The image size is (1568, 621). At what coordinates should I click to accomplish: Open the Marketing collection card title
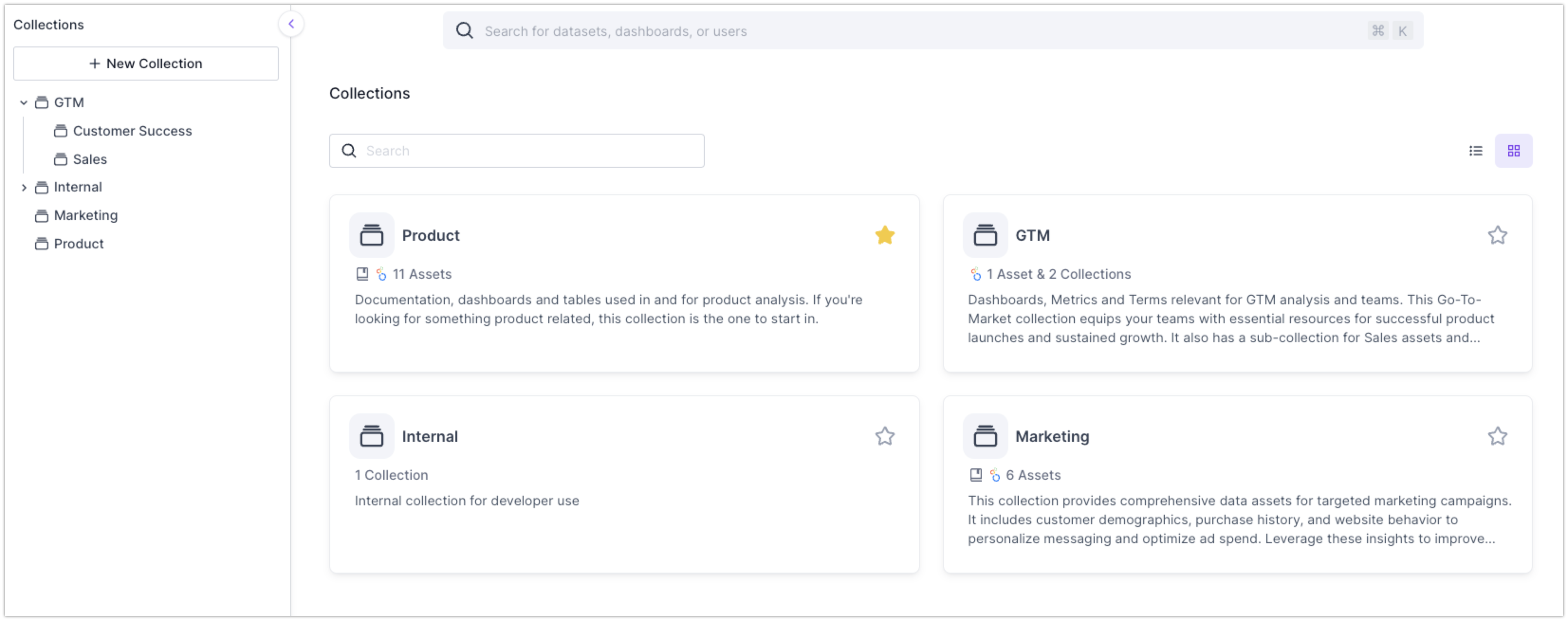pos(1052,436)
